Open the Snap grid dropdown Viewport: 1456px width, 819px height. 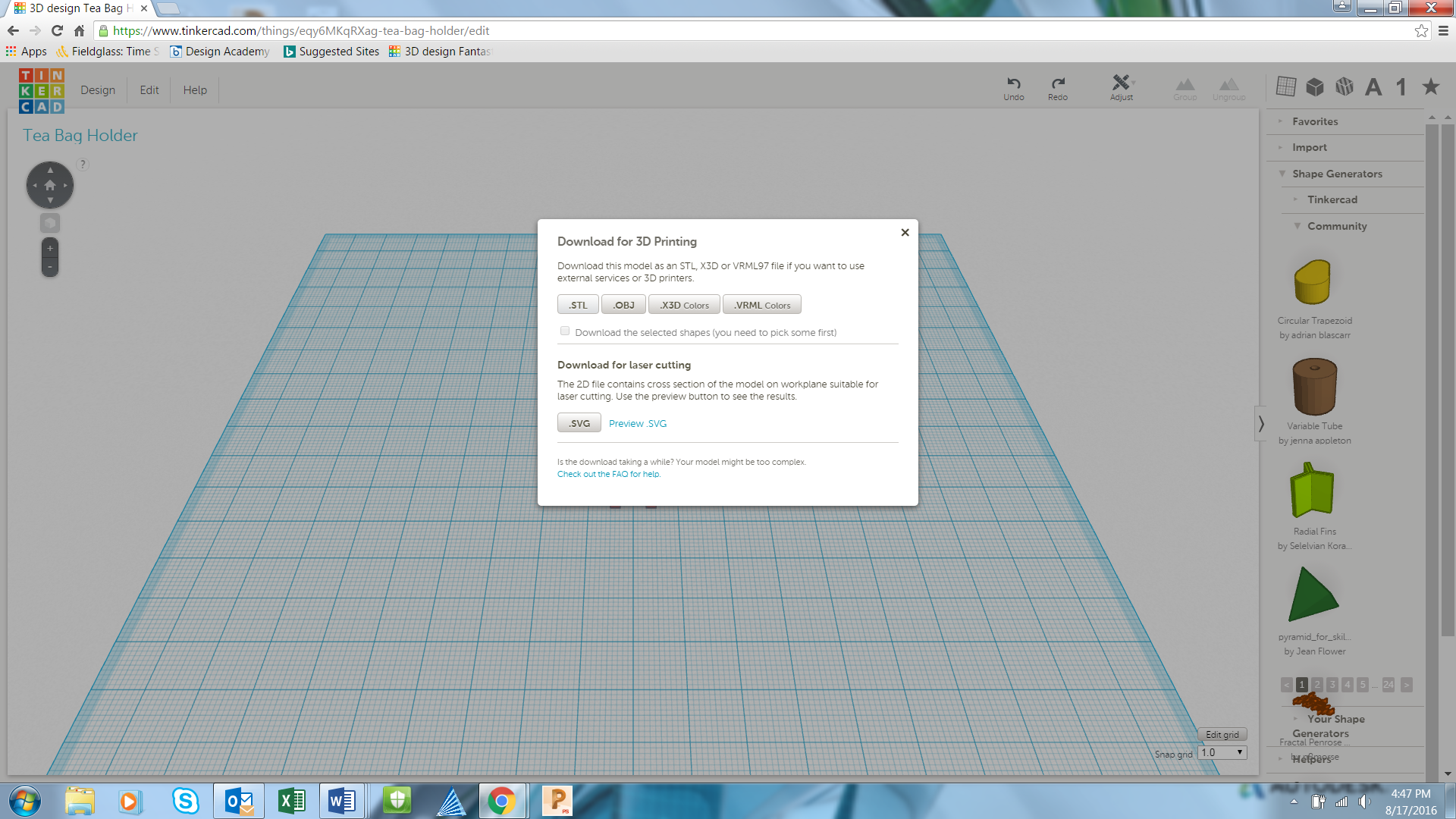(x=1222, y=753)
